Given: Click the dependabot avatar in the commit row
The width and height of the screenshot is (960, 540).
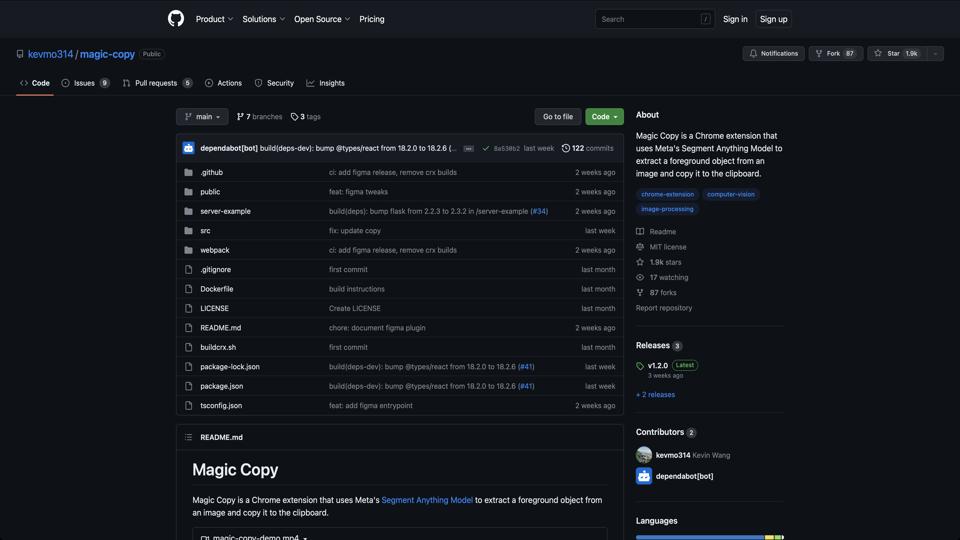Looking at the screenshot, I should pos(188,148).
